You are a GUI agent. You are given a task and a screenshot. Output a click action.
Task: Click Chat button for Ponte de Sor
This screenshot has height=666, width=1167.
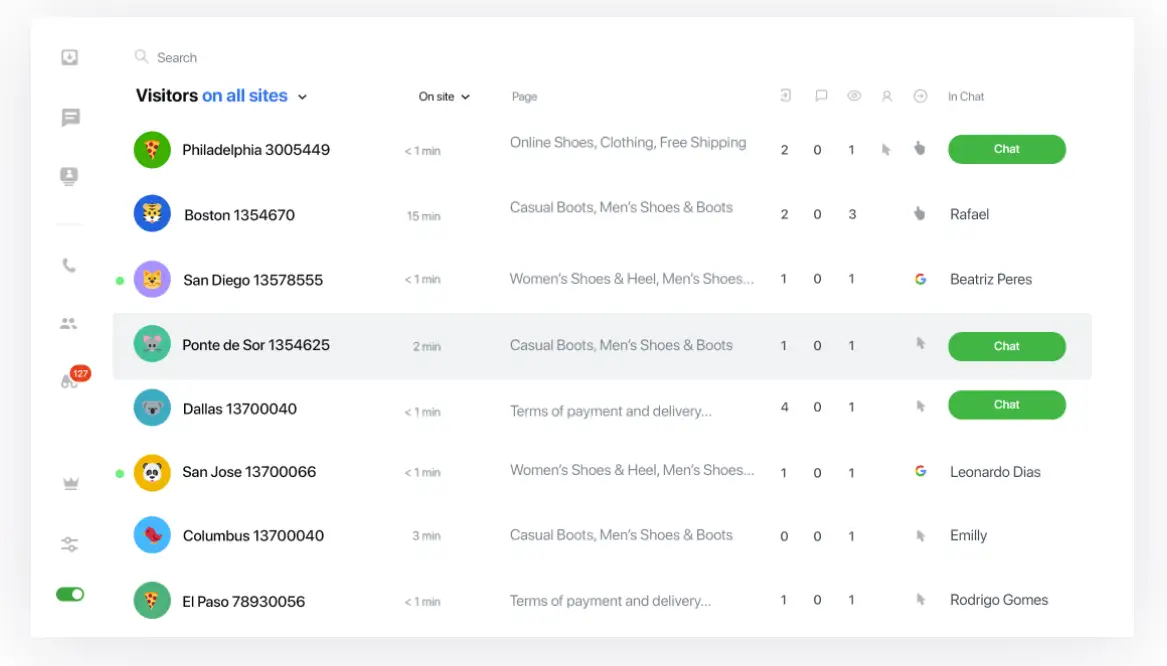[1006, 346]
